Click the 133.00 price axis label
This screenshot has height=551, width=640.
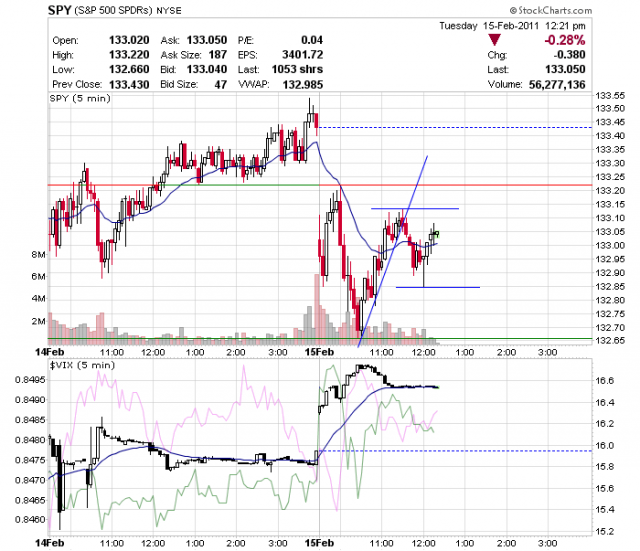click(610, 245)
